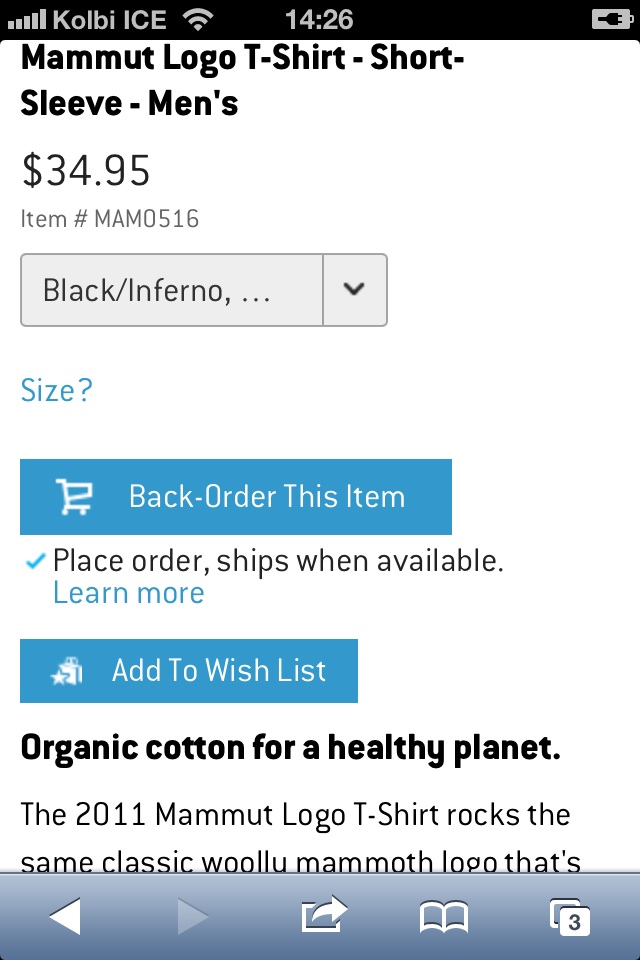Tap the blue checkmark beside Place order
The image size is (640, 960).
tap(35, 562)
